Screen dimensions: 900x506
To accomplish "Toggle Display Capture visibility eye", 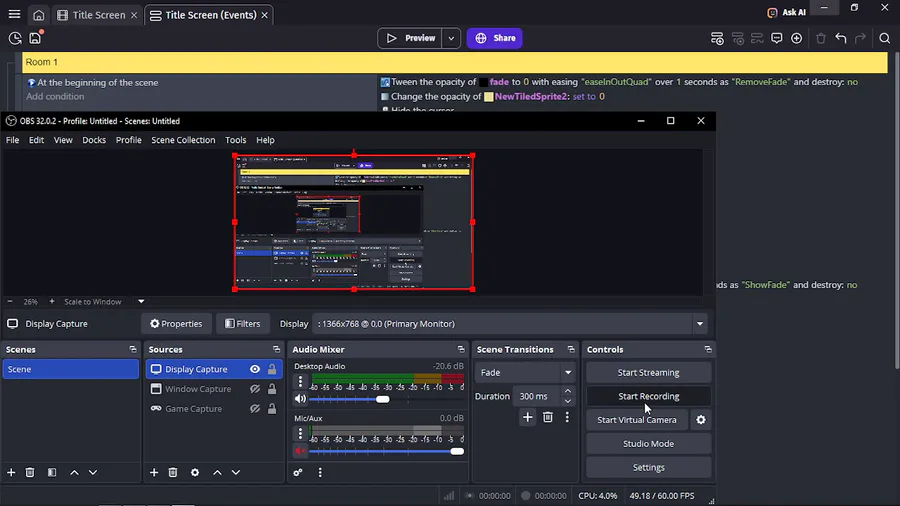I will 255,369.
